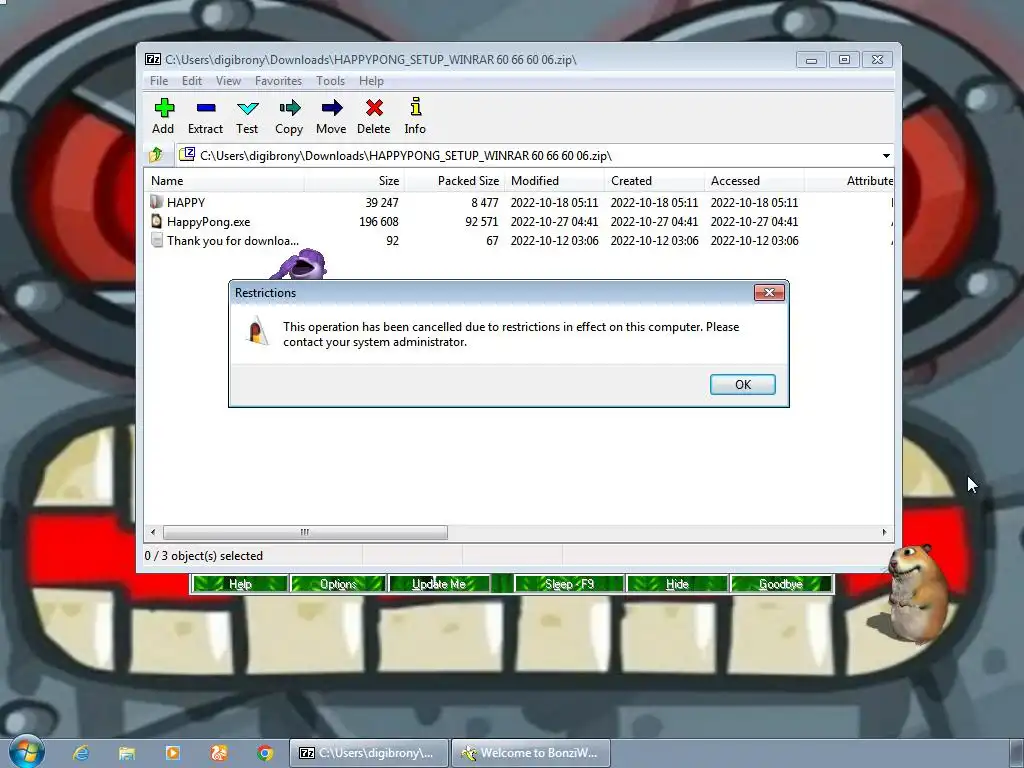Open the Info toolbar icon

[415, 107]
